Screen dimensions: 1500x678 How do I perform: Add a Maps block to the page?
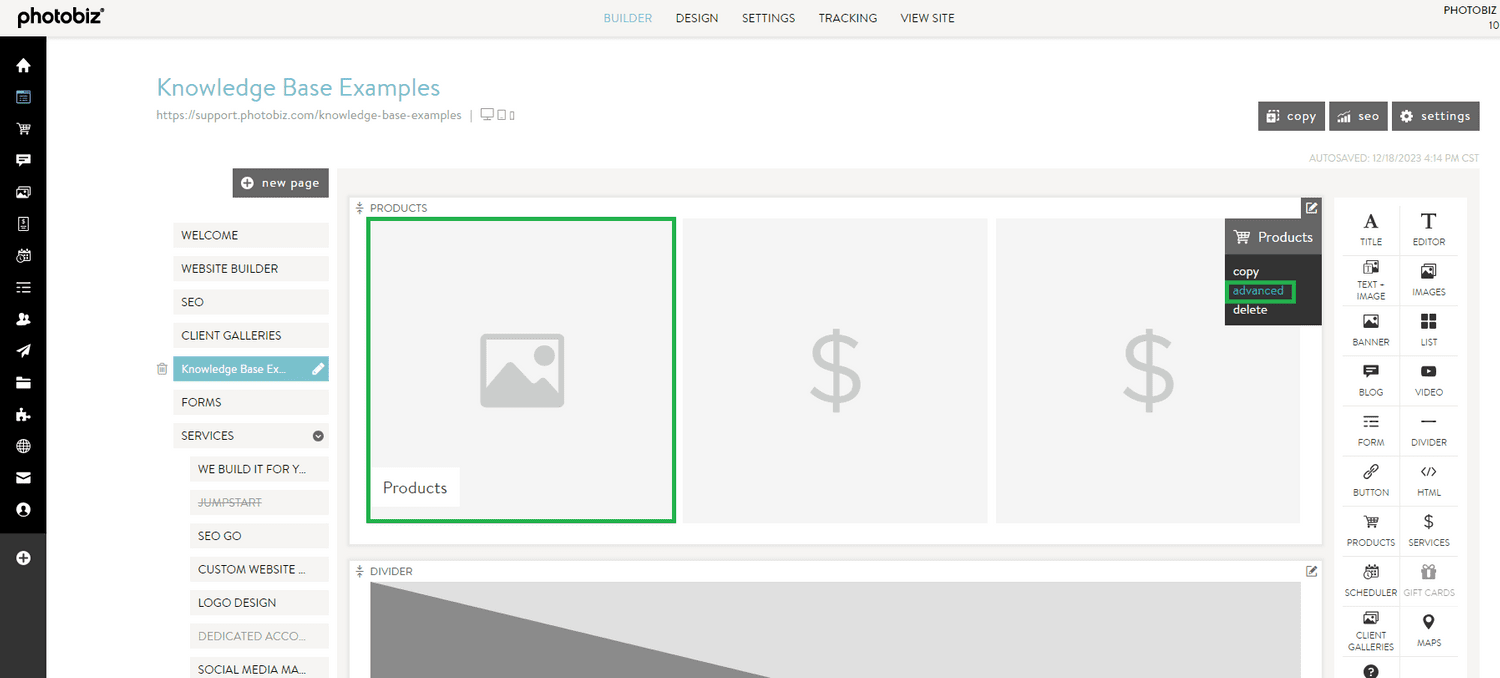point(1428,629)
